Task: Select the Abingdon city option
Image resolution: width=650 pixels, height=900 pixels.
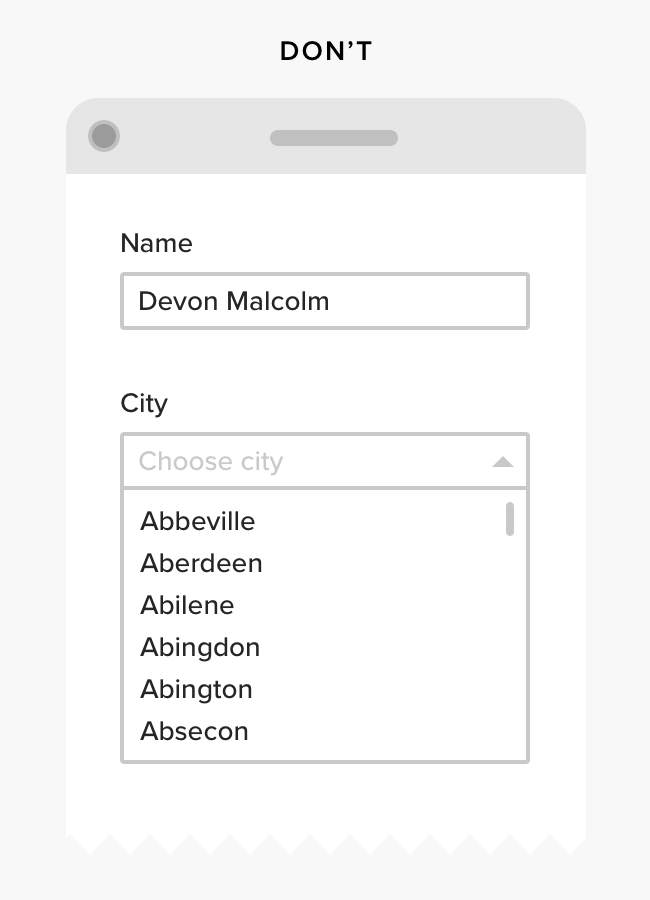Action: pyautogui.click(x=200, y=647)
